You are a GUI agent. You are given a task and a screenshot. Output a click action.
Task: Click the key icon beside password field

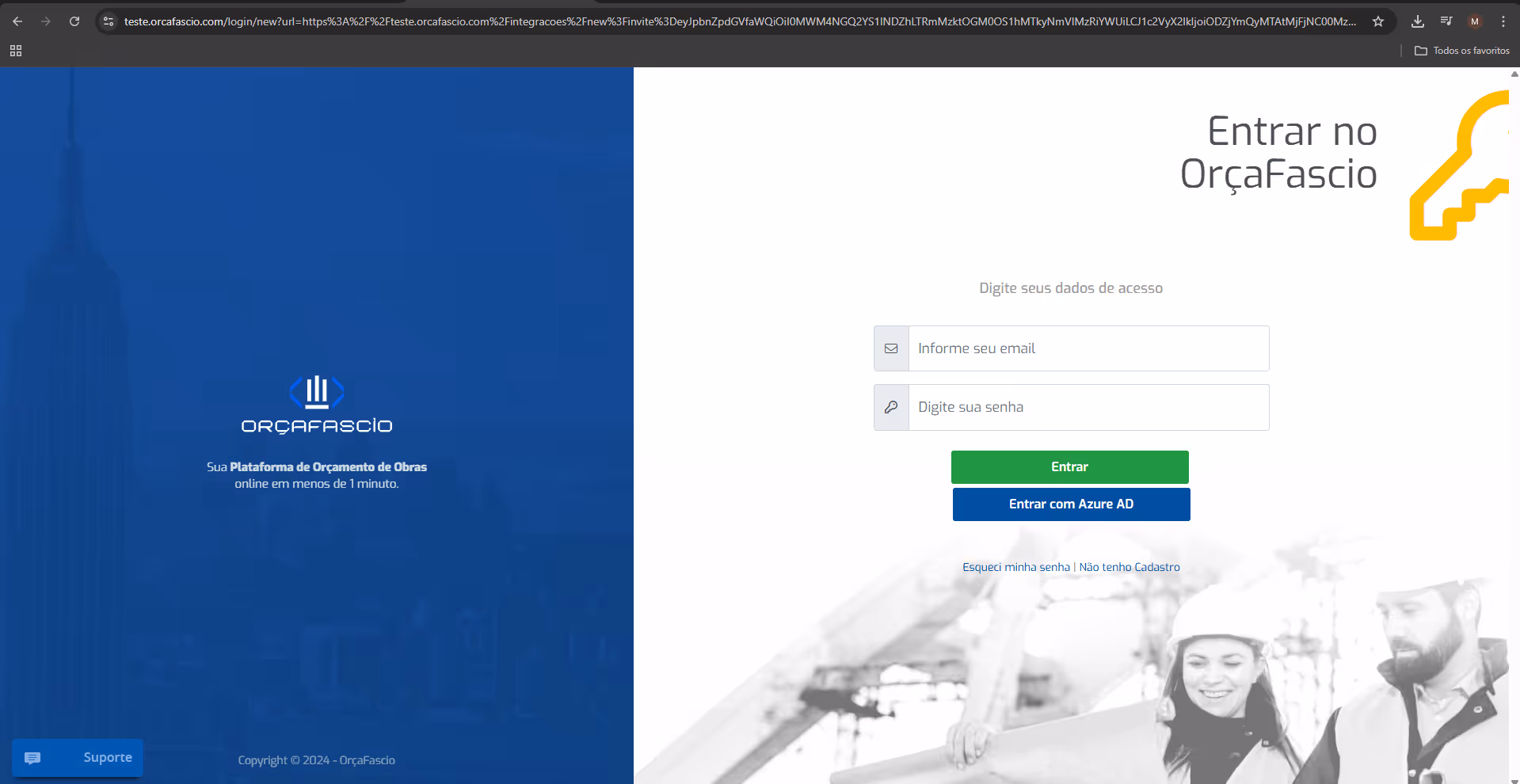891,407
